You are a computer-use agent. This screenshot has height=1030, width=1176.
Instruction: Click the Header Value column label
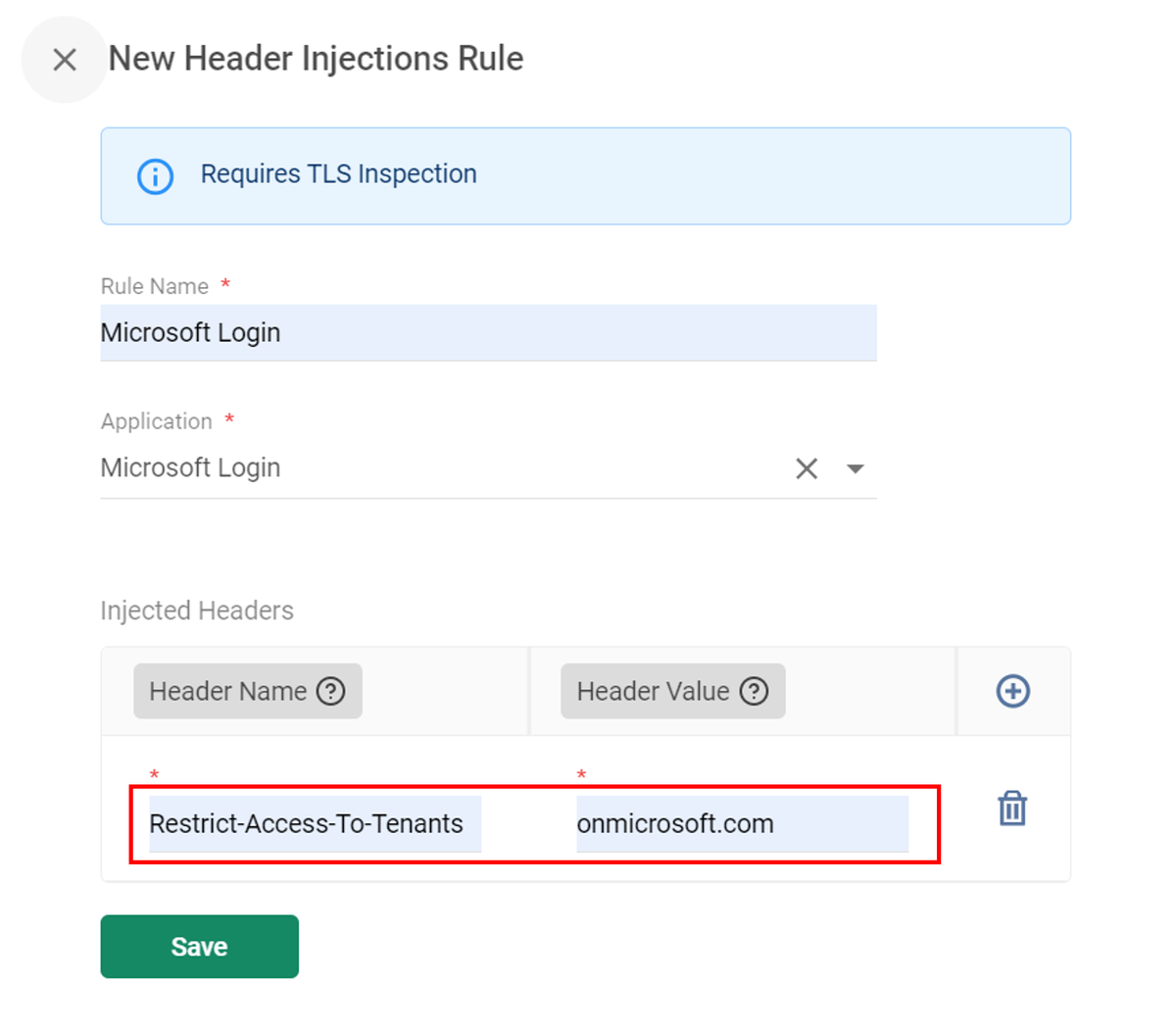[x=653, y=691]
